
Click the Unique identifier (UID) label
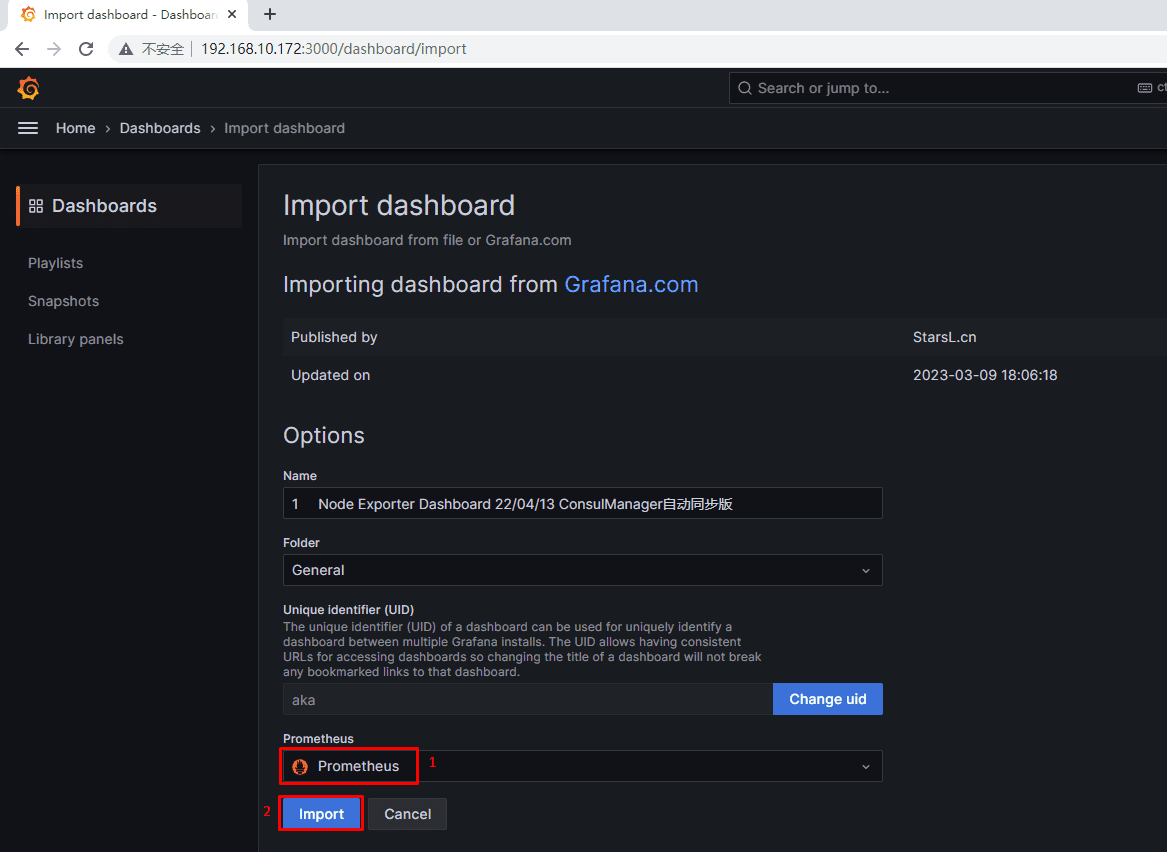point(348,609)
